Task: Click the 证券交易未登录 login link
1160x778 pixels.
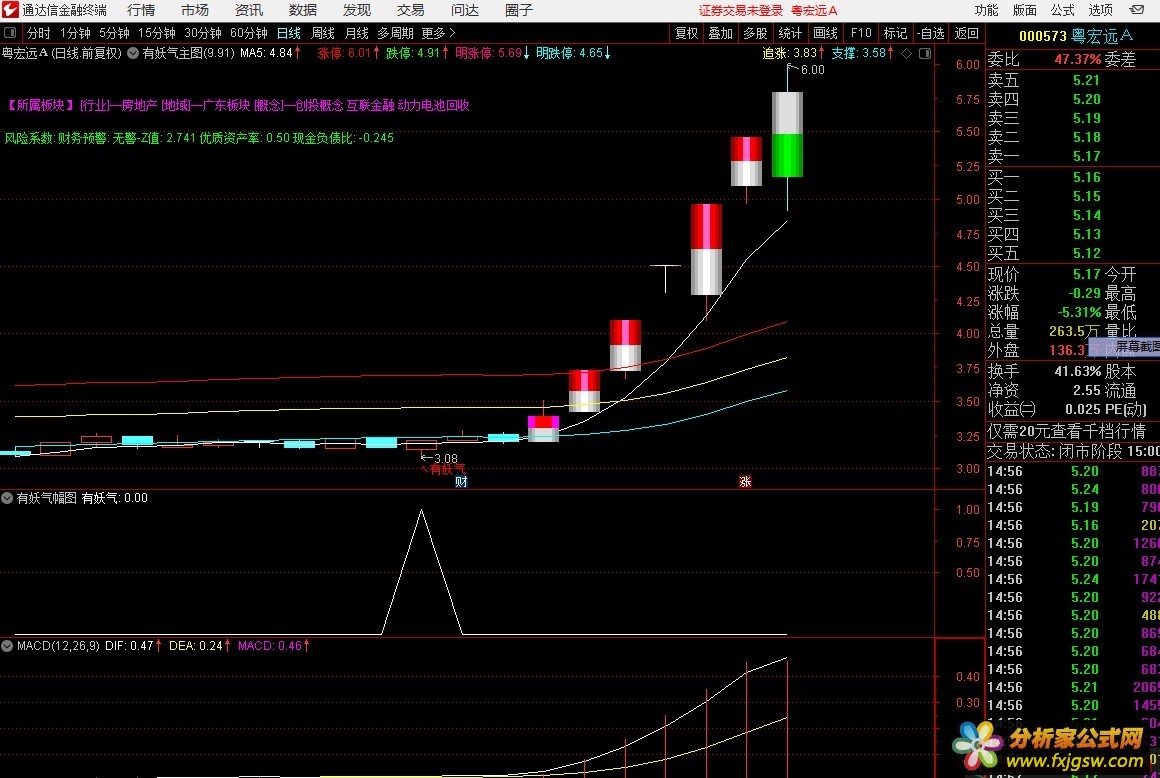Action: pos(741,10)
